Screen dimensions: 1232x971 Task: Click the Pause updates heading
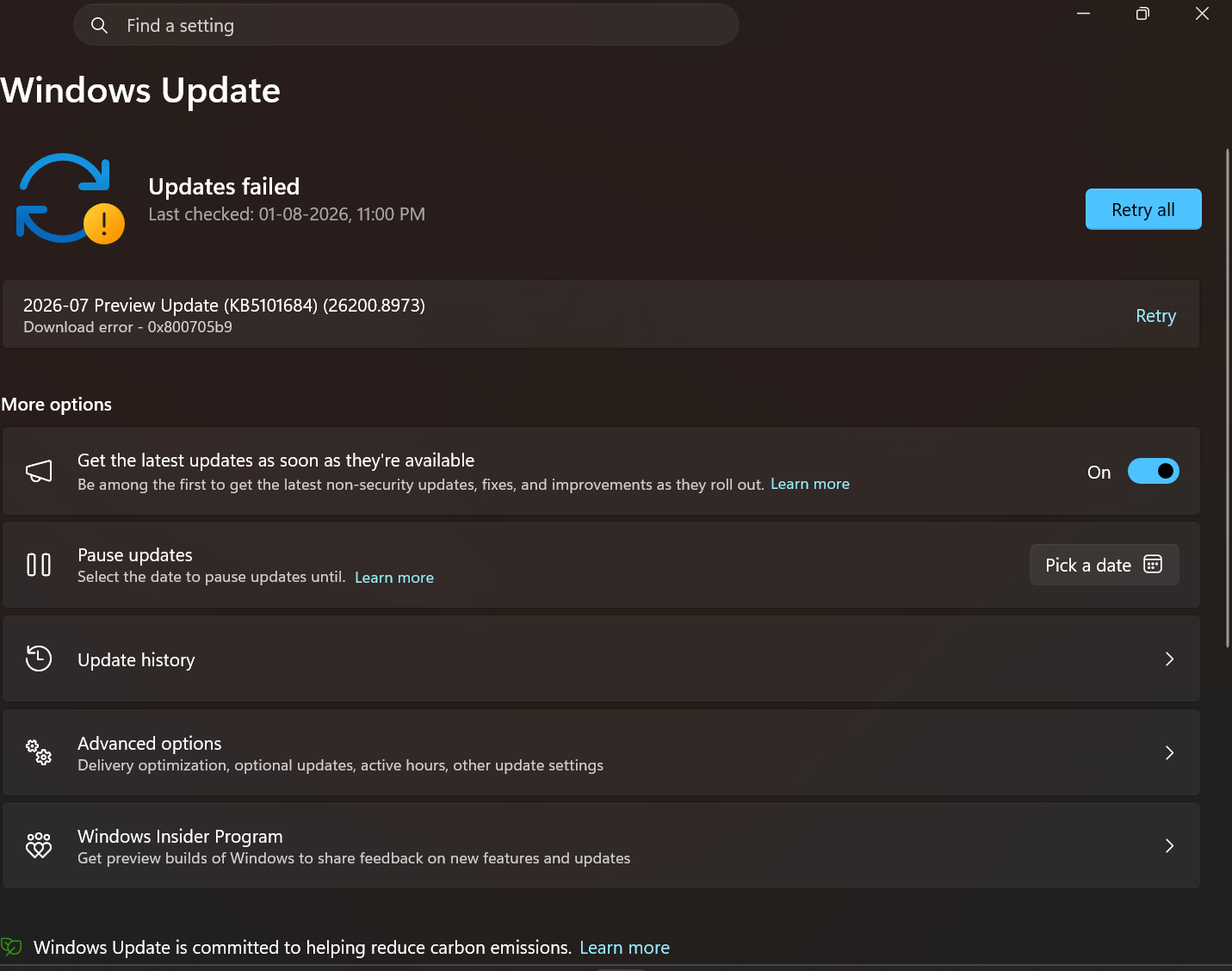click(x=135, y=555)
